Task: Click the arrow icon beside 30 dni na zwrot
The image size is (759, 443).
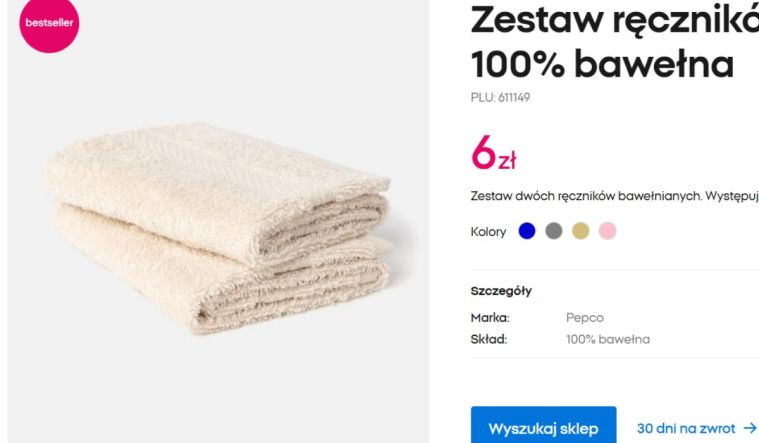Action: pyautogui.click(x=750, y=428)
